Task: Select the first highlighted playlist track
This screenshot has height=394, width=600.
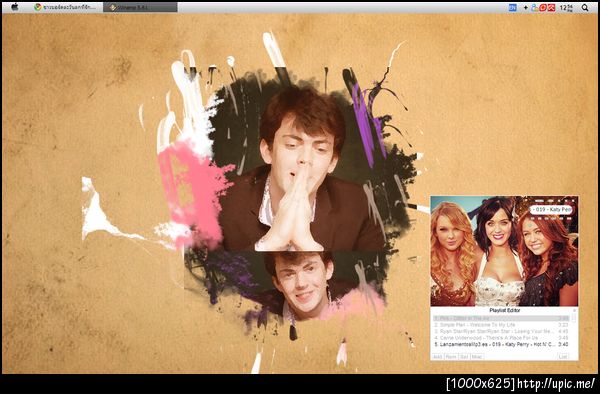Action: click(501, 318)
